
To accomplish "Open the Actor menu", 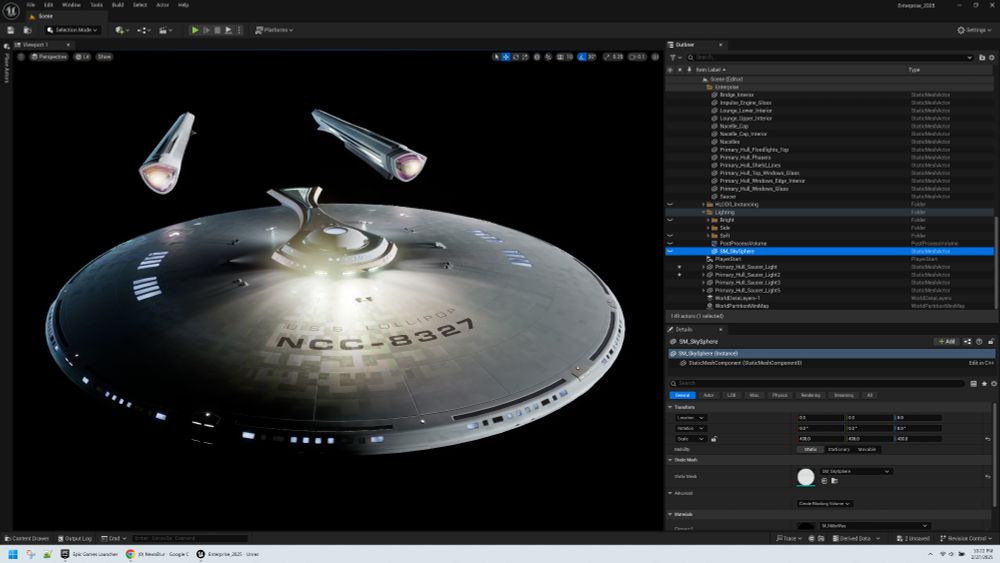I will [x=163, y=4].
